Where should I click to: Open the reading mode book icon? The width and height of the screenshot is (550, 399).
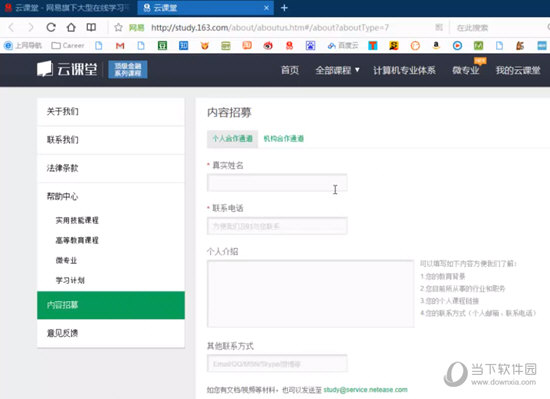91,27
